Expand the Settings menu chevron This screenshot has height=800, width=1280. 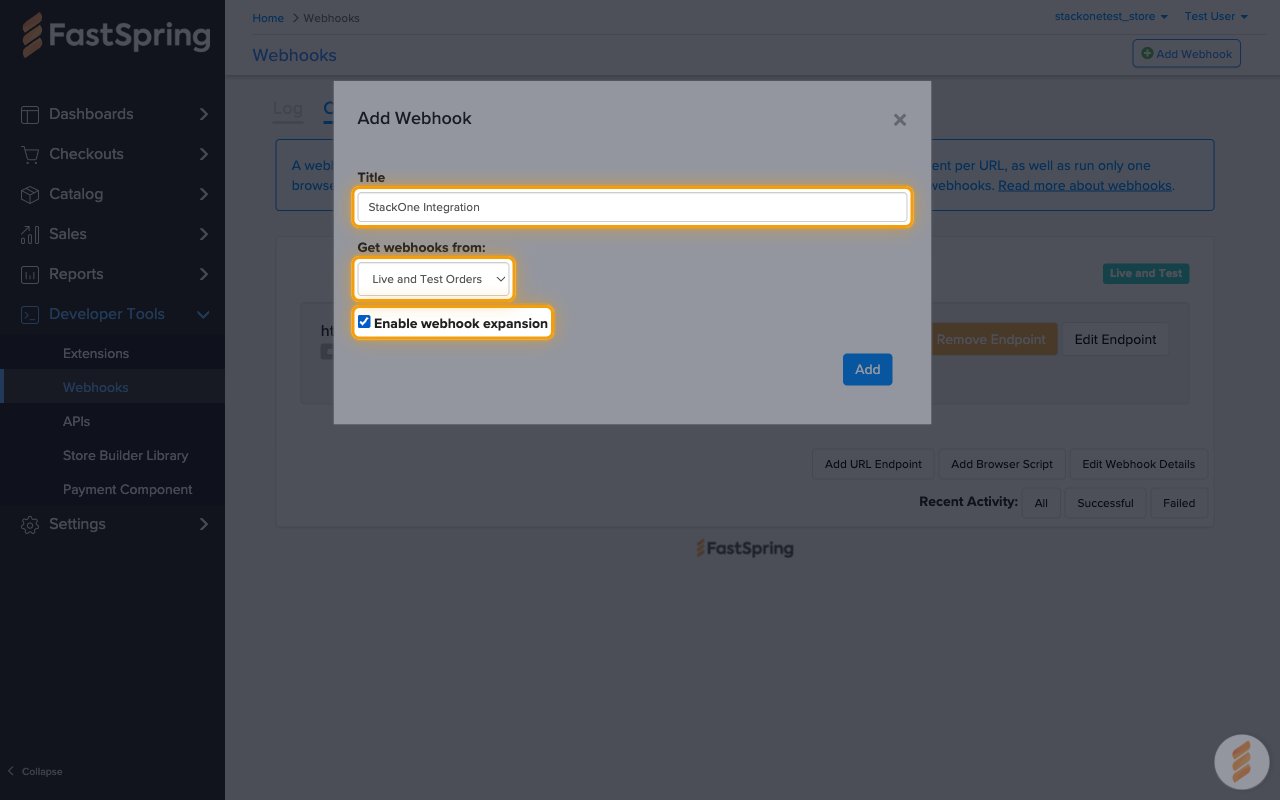pyautogui.click(x=204, y=524)
